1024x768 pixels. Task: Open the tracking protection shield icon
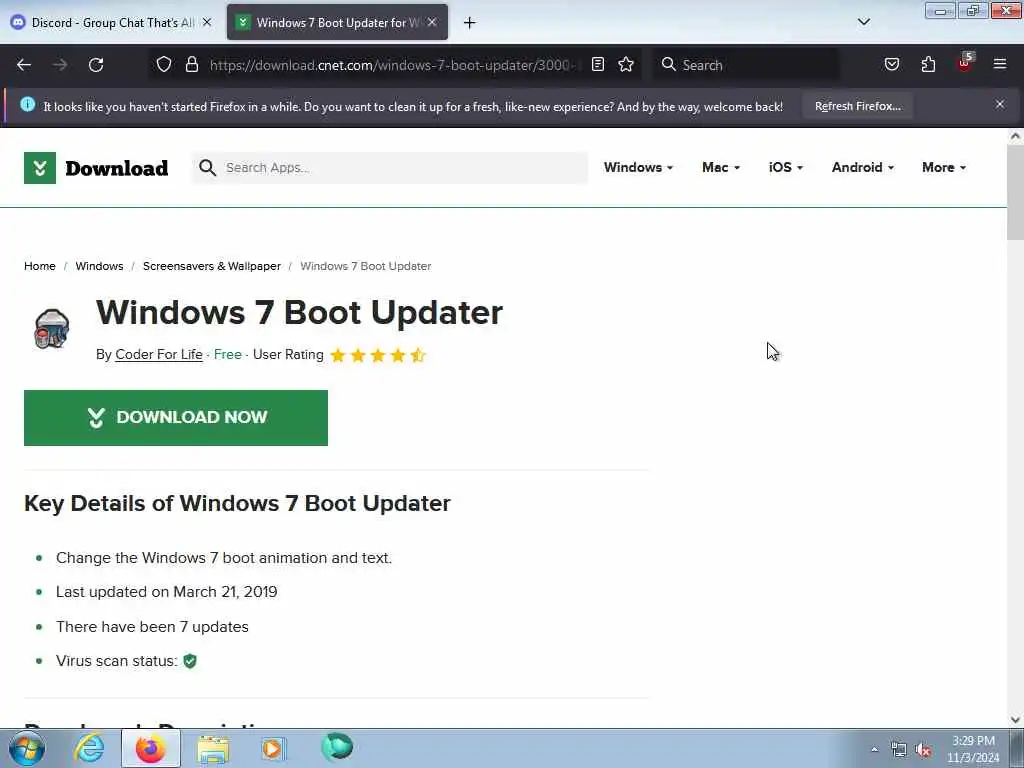pyautogui.click(x=164, y=64)
